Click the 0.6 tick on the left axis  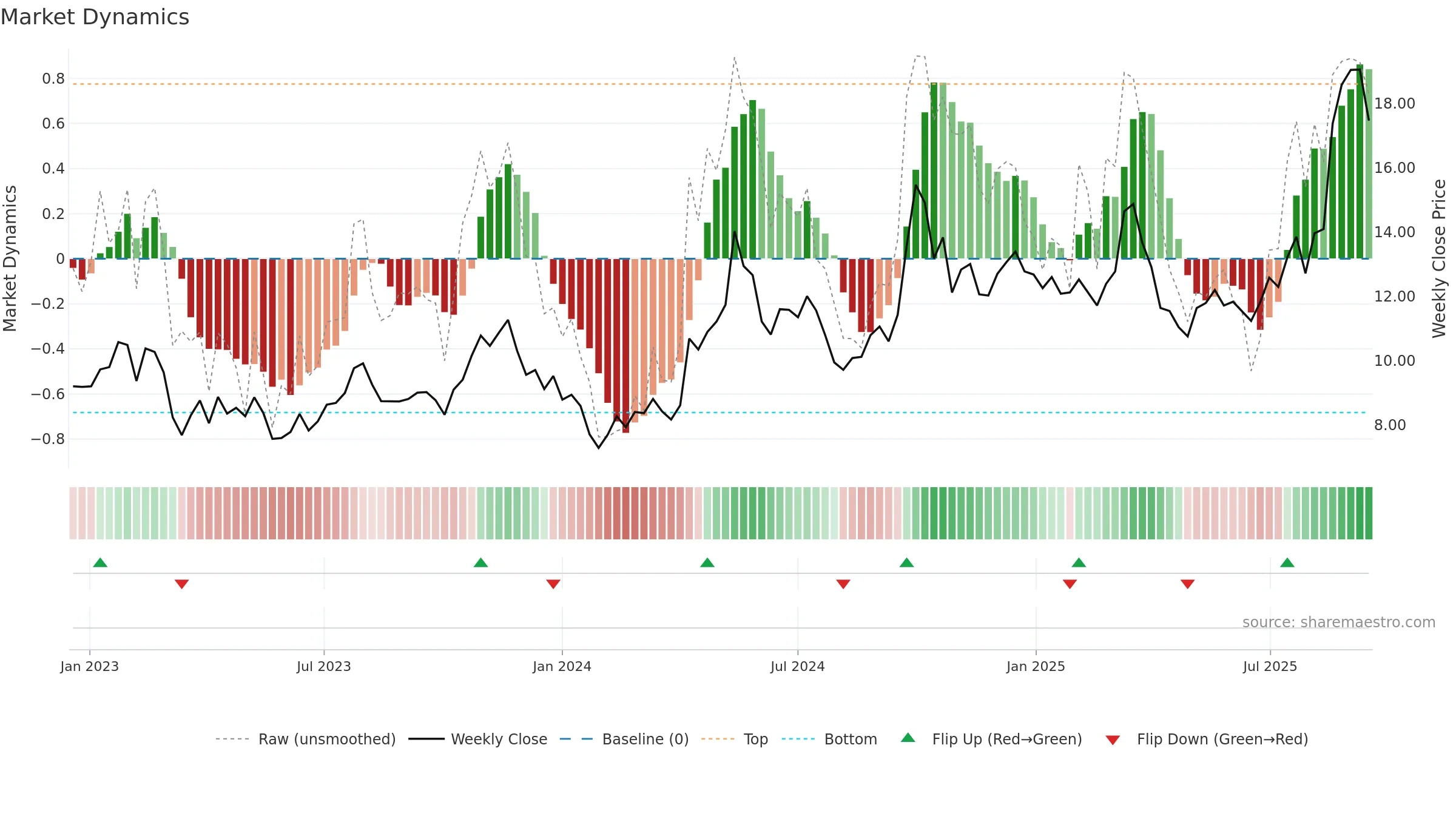[53, 124]
